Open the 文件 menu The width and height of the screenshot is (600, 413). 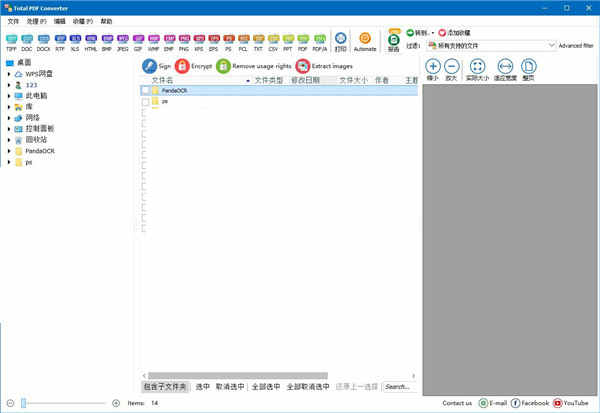coord(13,20)
